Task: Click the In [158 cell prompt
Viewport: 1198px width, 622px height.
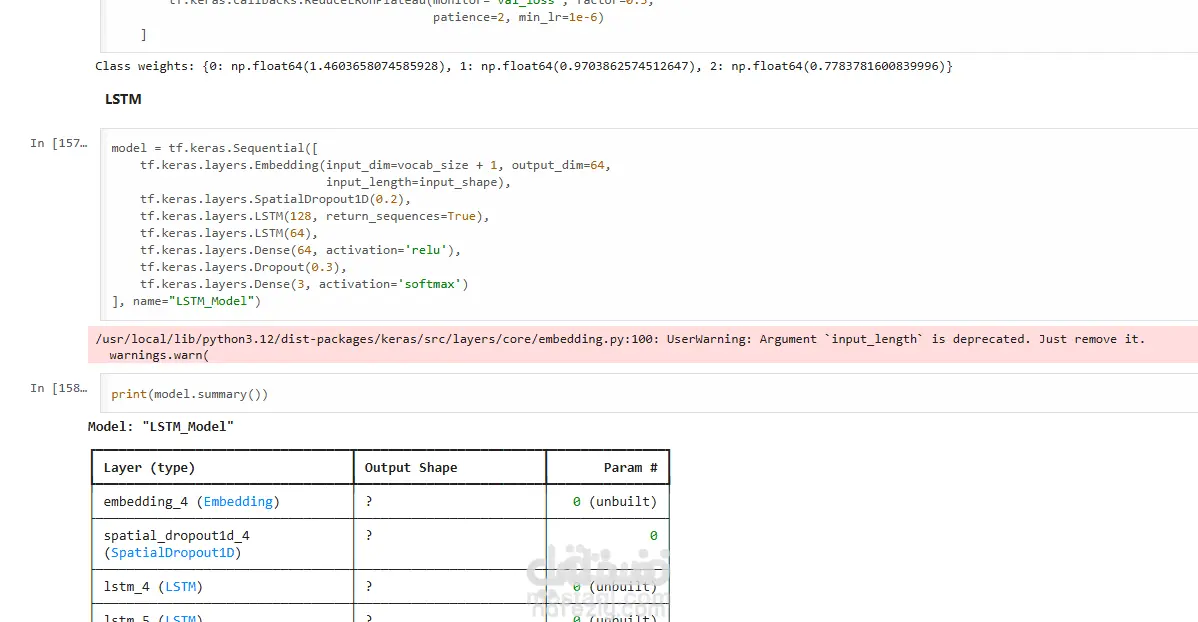Action: coord(59,388)
